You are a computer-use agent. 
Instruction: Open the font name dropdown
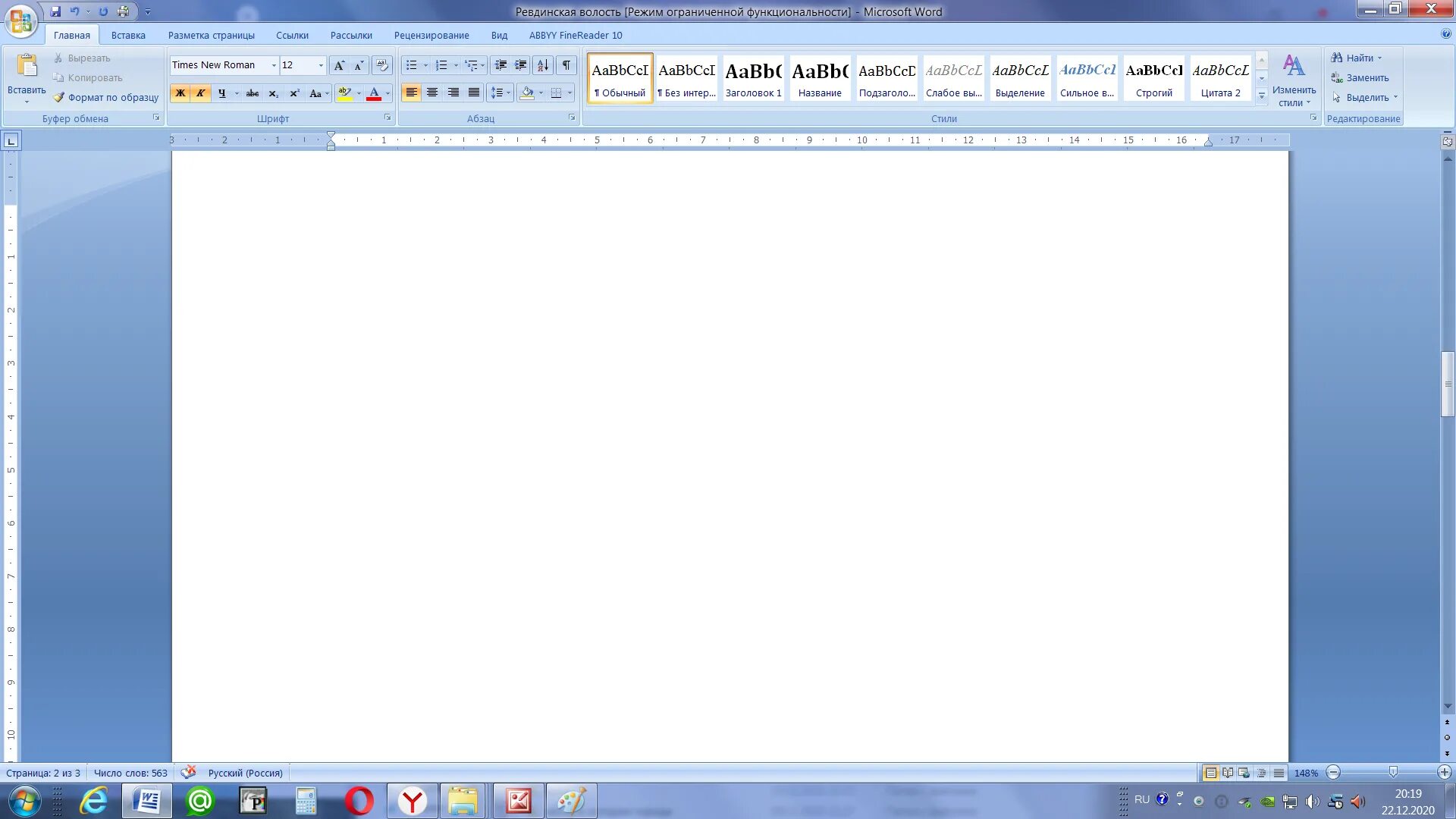[x=274, y=65]
